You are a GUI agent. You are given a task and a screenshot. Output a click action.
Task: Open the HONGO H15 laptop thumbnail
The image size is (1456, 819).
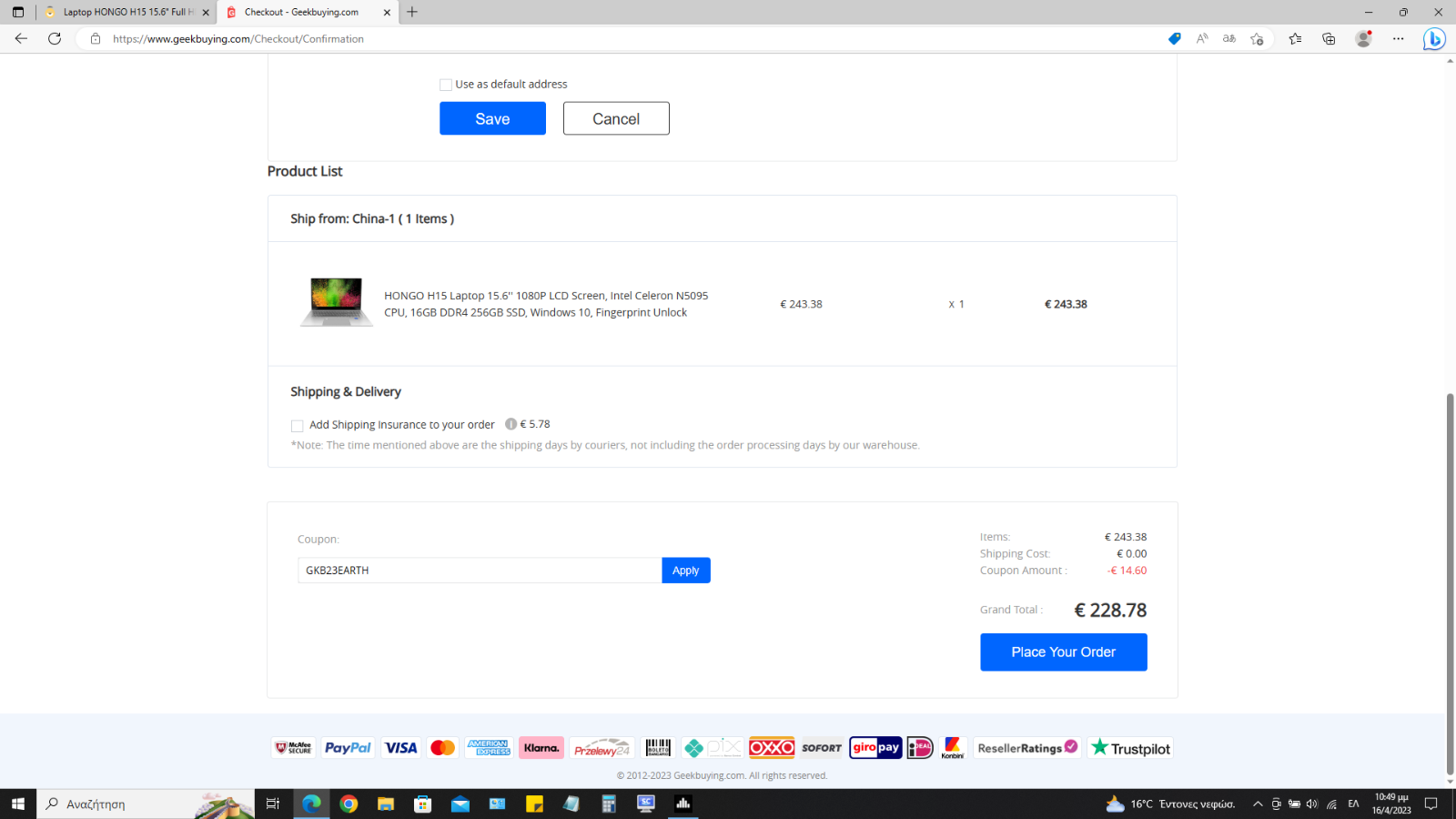[336, 302]
